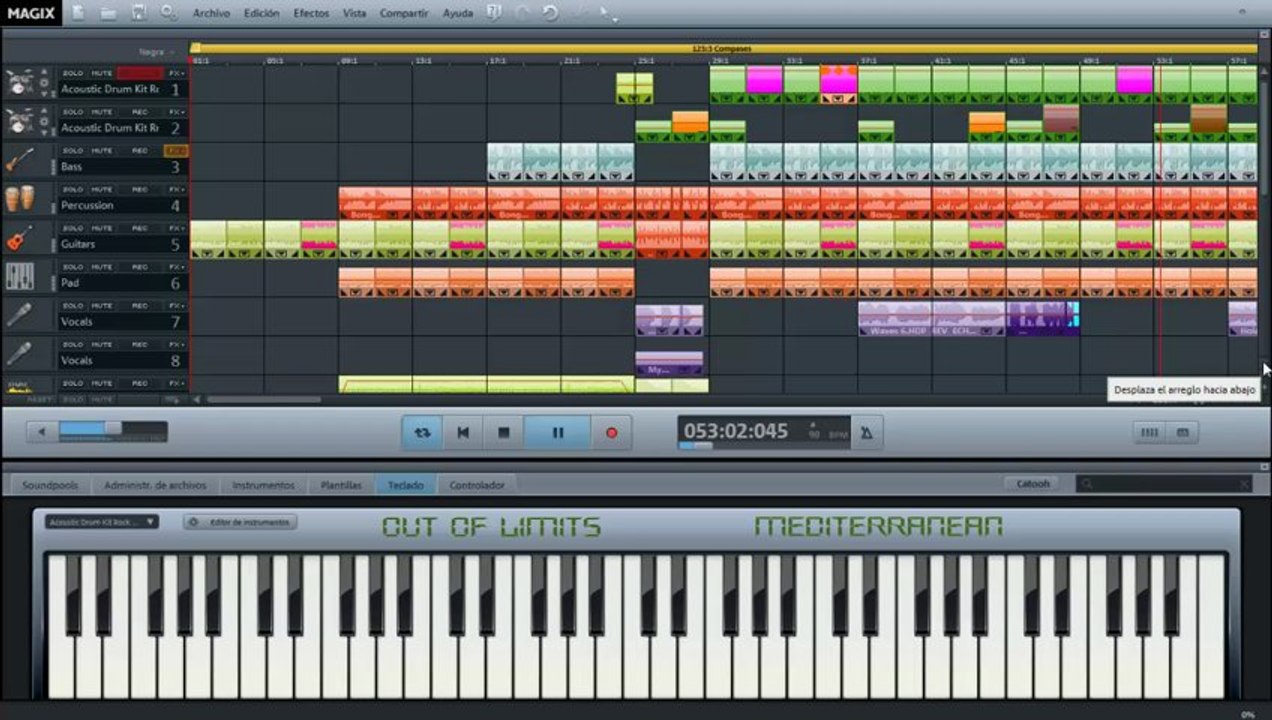
Task: Arm REC on Vocals track 8
Action: pos(140,344)
